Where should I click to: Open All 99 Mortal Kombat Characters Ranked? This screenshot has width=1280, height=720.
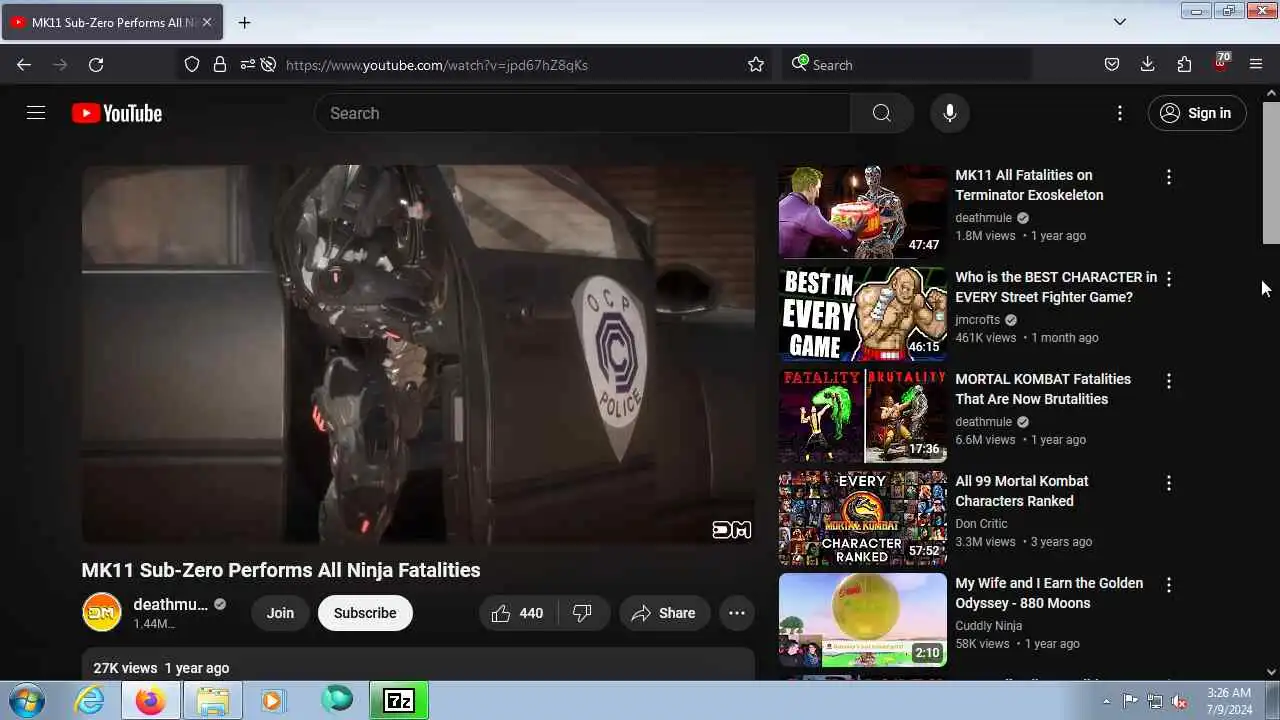pyautogui.click(x=1022, y=491)
